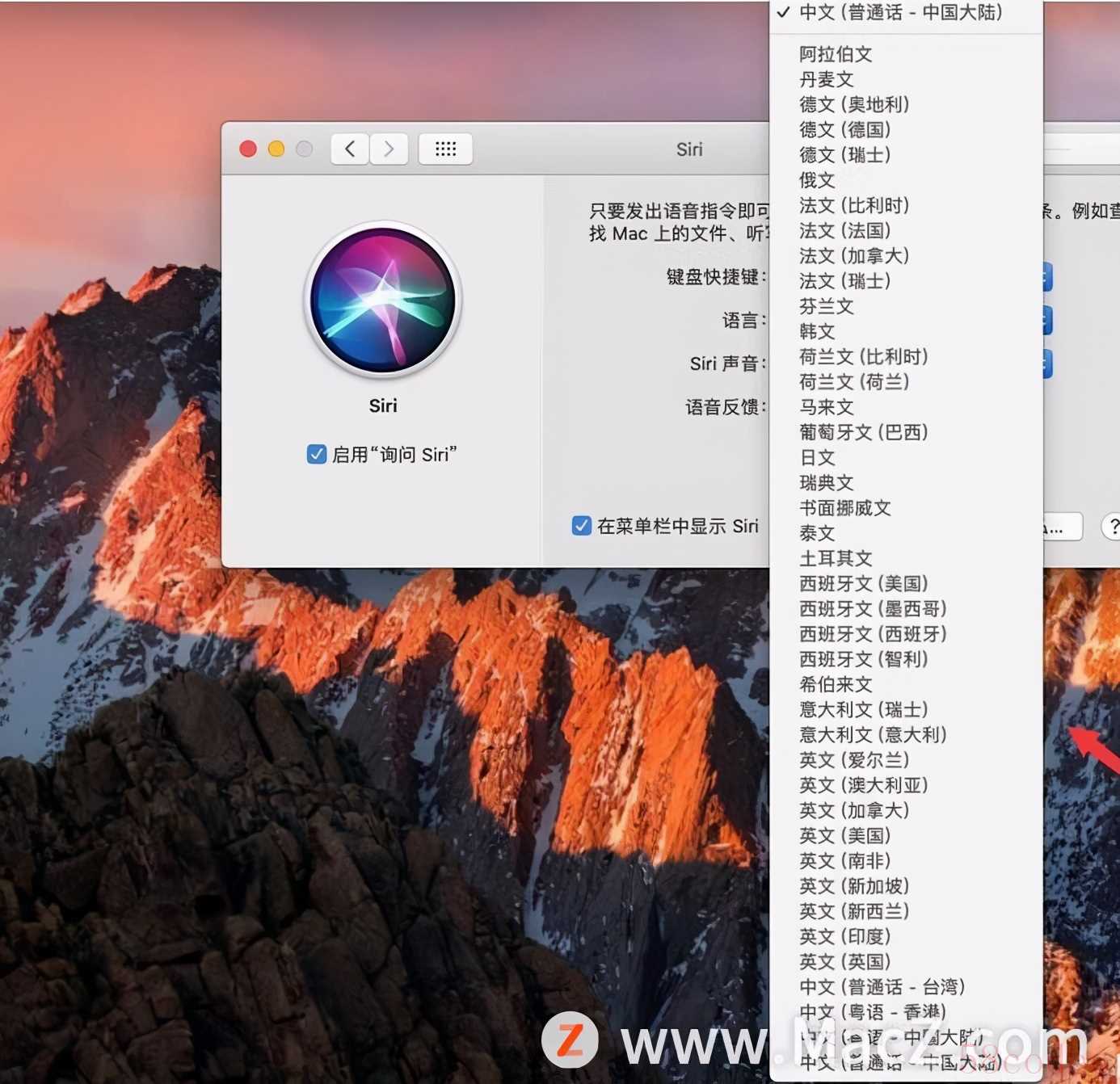Select 英文 (英国) language

907,962
